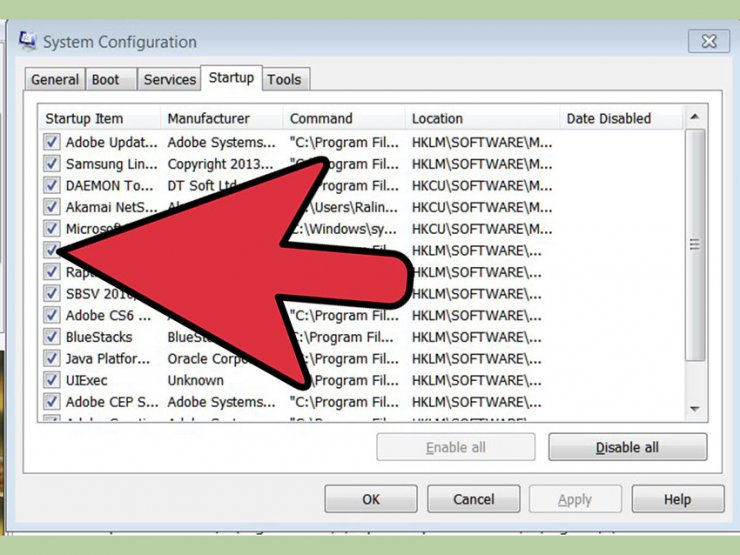Screen dimensions: 740x555
Task: Switch to the Services tab
Action: point(169,79)
